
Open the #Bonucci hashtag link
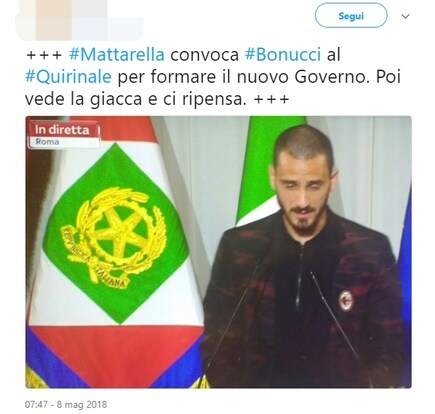[283, 54]
